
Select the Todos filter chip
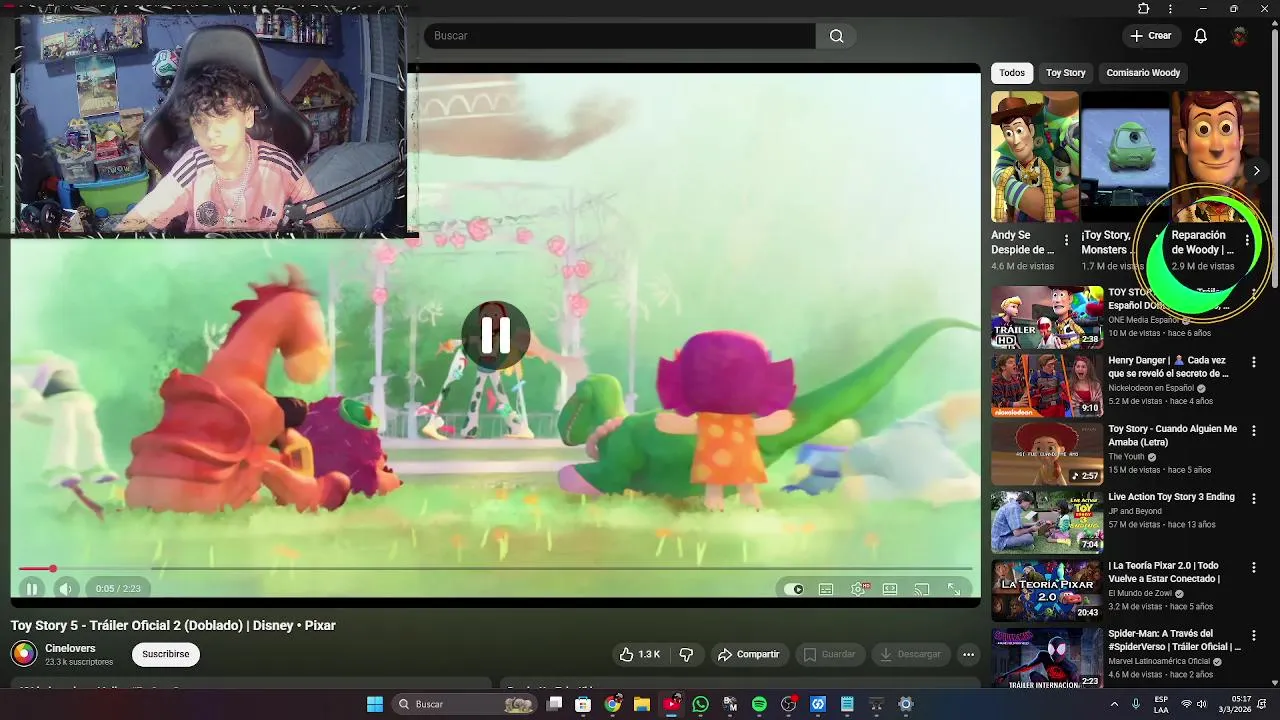(x=1012, y=73)
